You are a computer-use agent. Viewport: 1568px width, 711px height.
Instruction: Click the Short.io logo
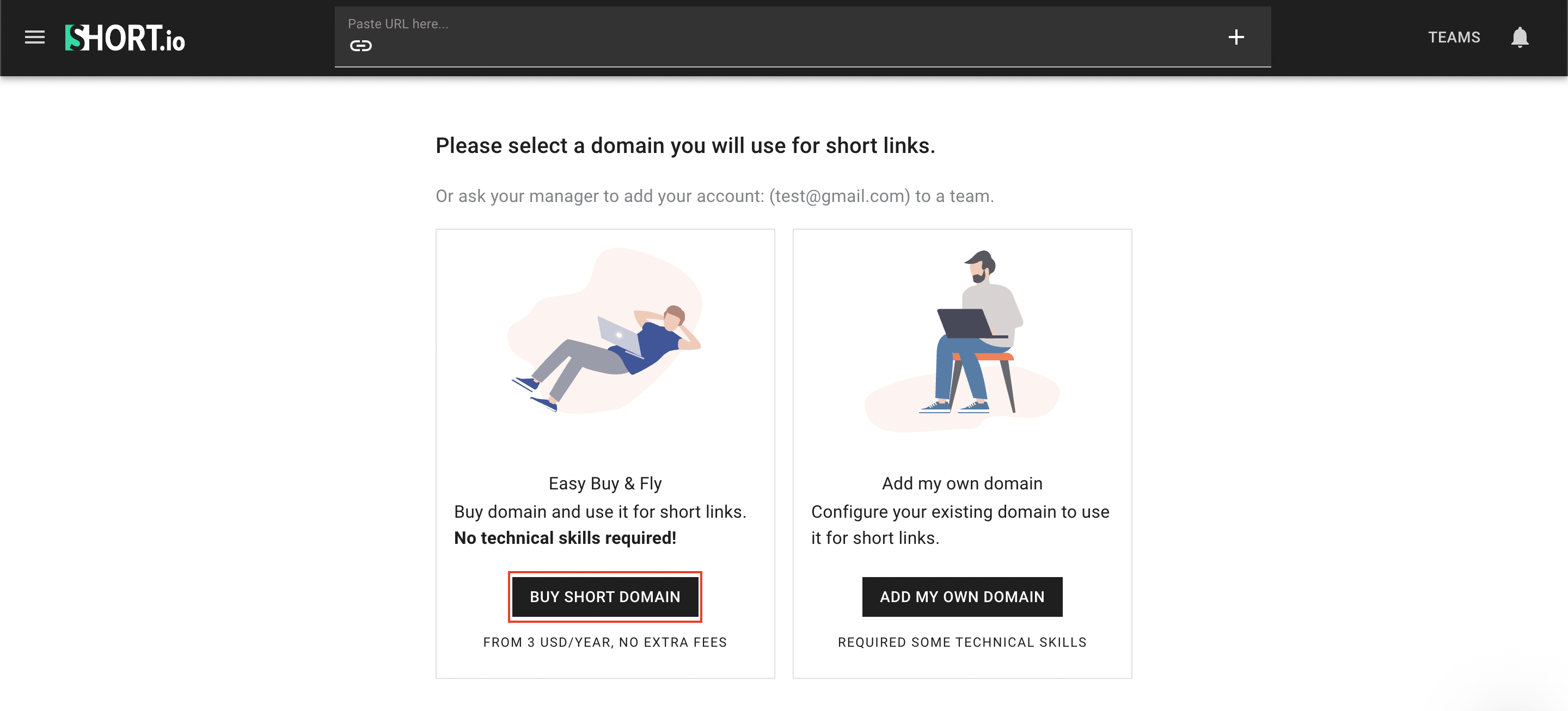[x=125, y=38]
